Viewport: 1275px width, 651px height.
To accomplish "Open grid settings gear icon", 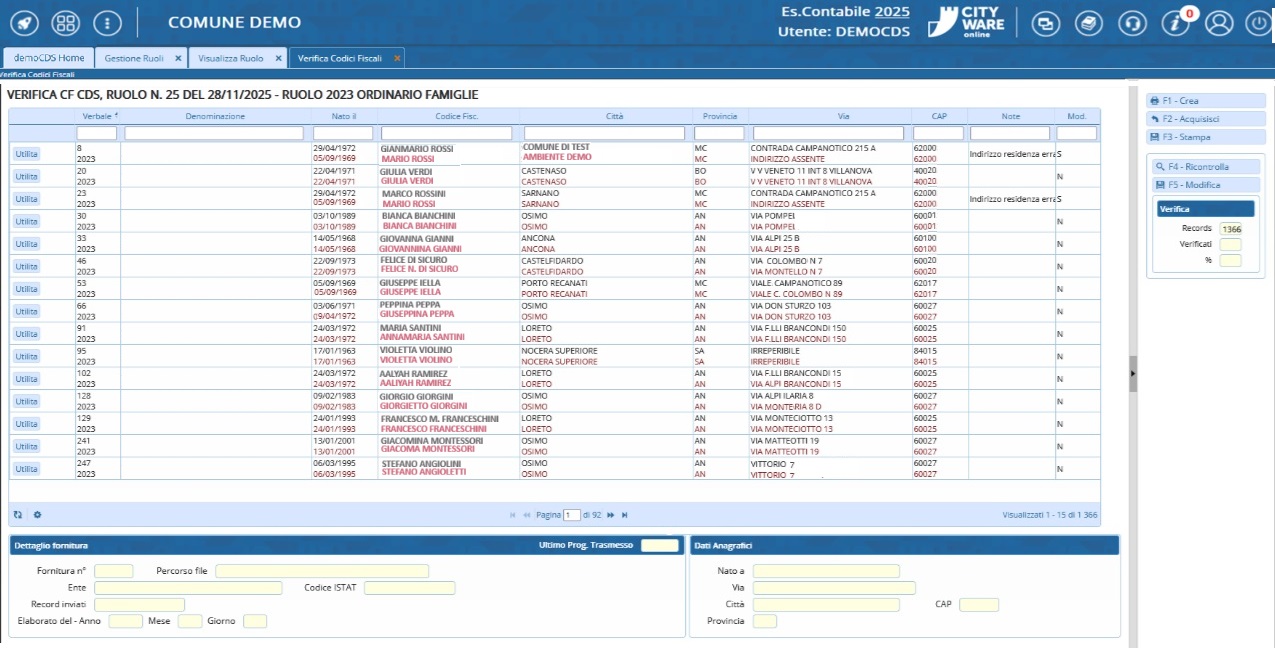I will (37, 515).
